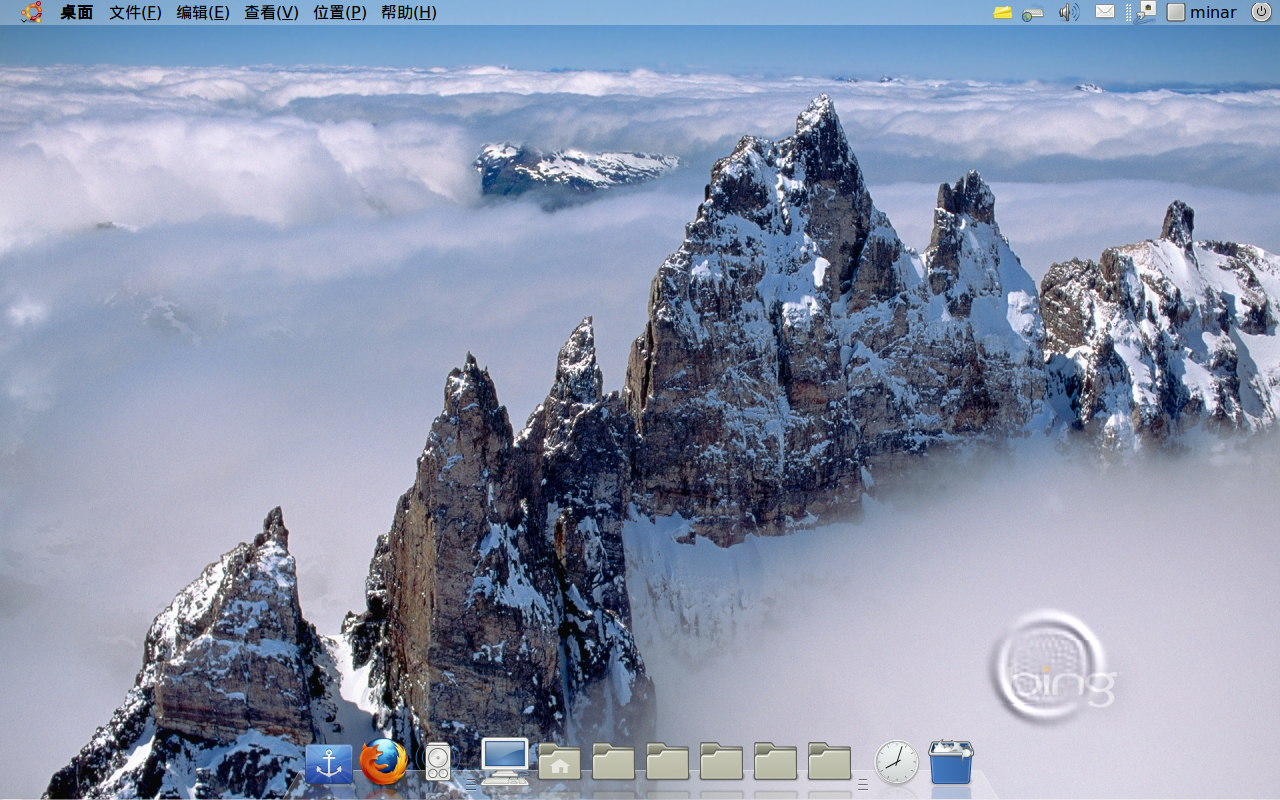Open the yellow sticky notes tray icon
This screenshot has width=1280, height=800.
point(1003,12)
